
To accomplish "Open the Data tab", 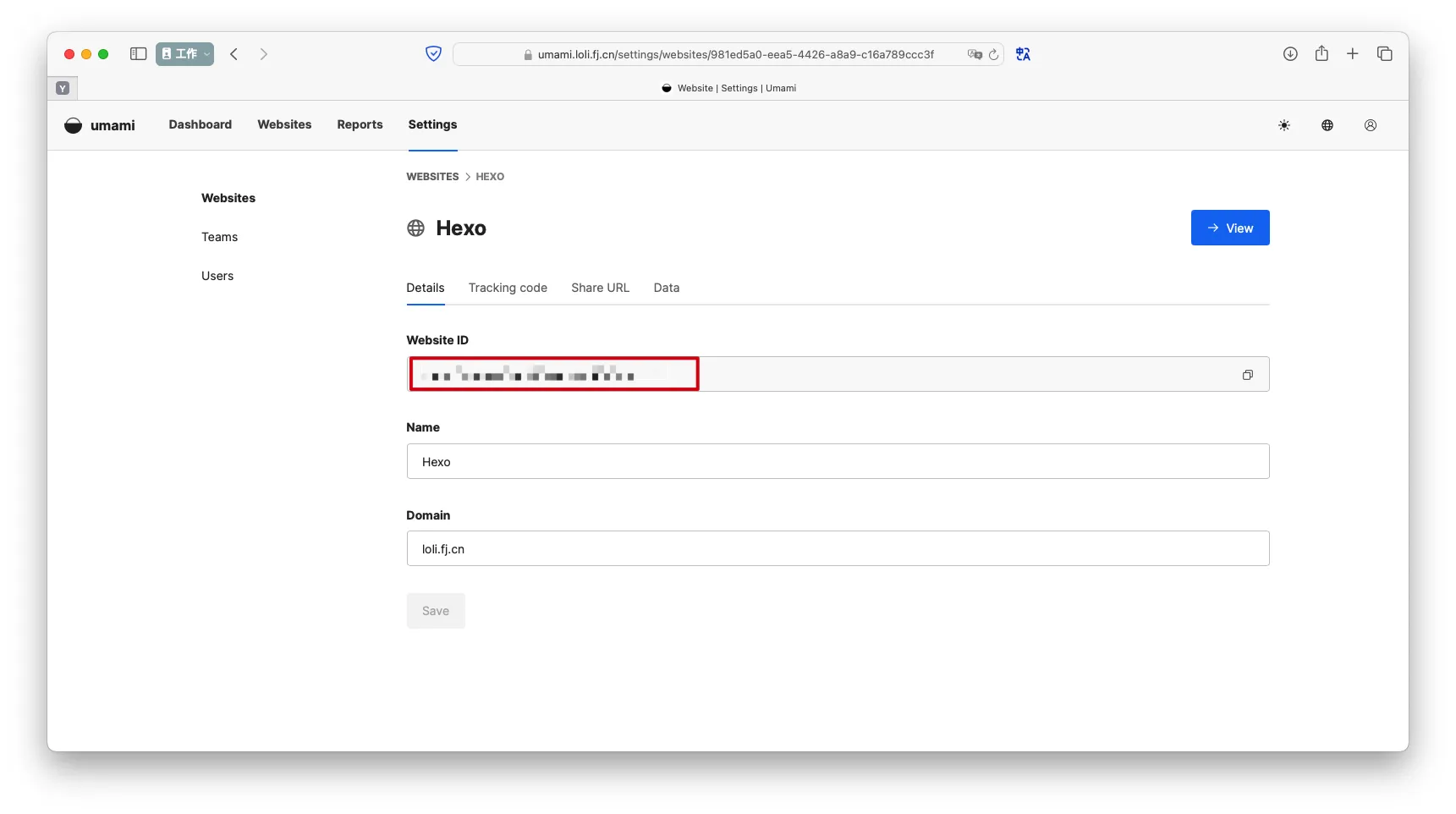I will [x=667, y=288].
